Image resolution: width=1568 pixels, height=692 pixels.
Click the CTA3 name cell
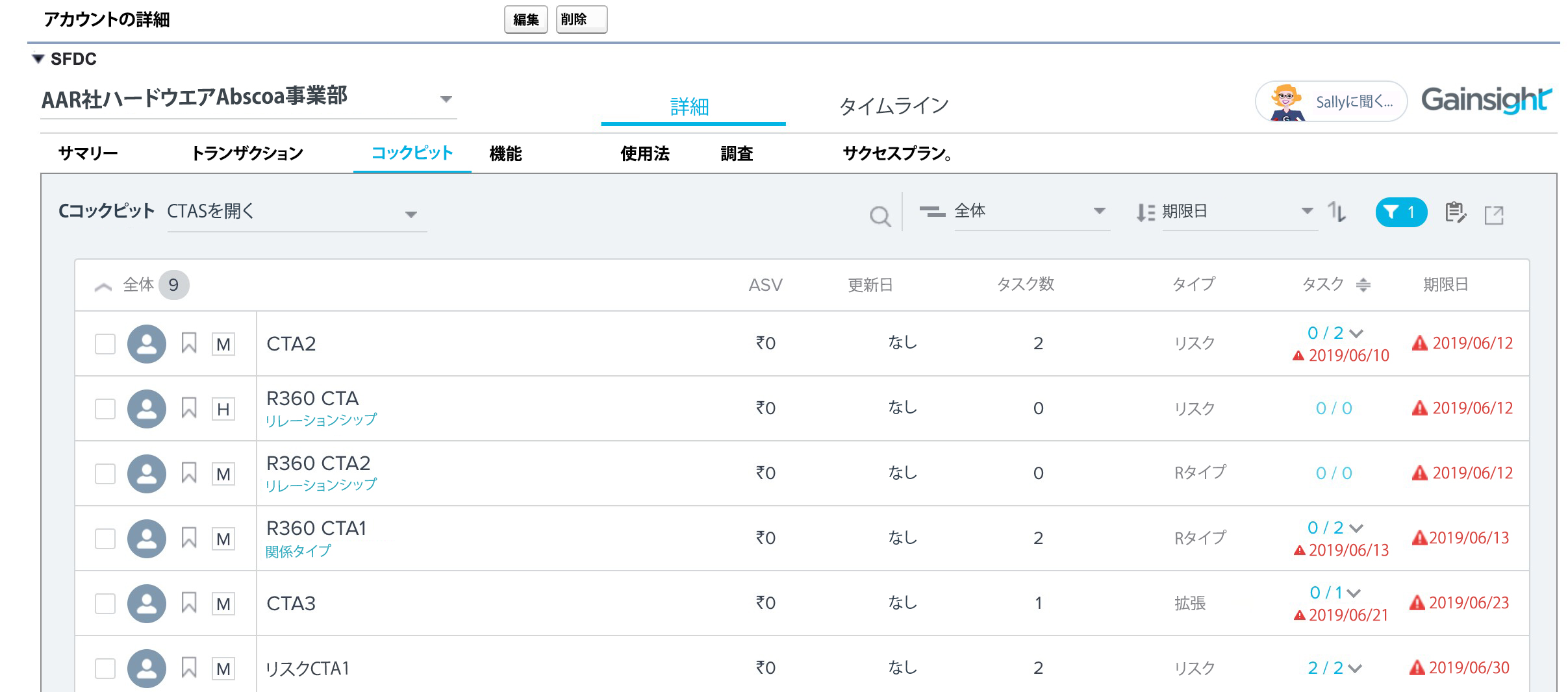click(291, 604)
